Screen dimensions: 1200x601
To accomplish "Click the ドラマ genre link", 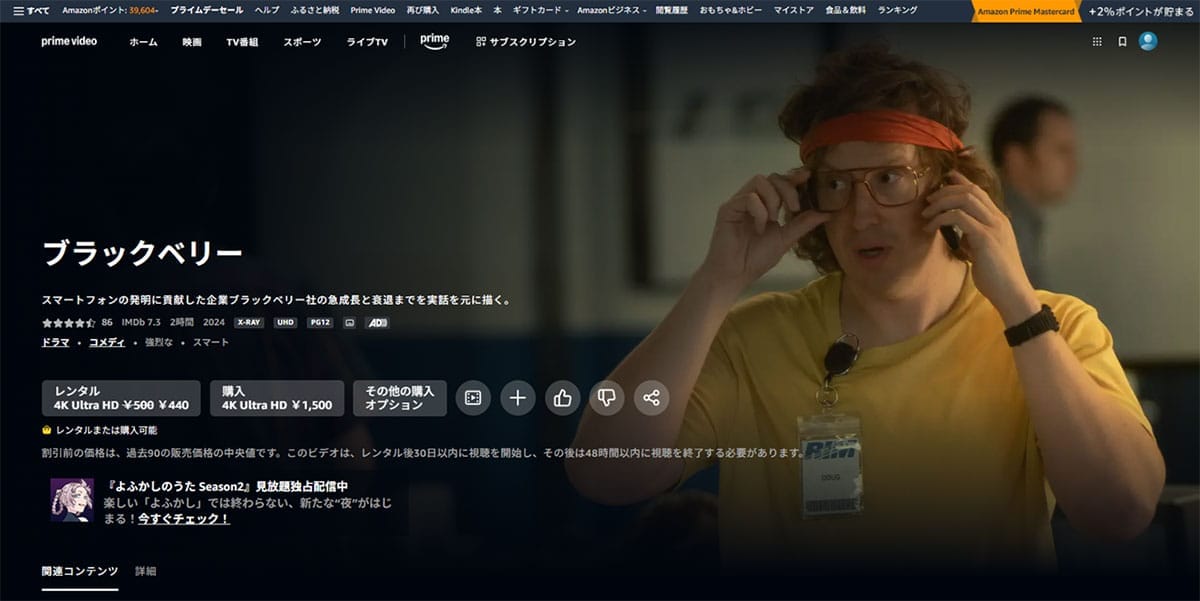I will pyautogui.click(x=56, y=342).
